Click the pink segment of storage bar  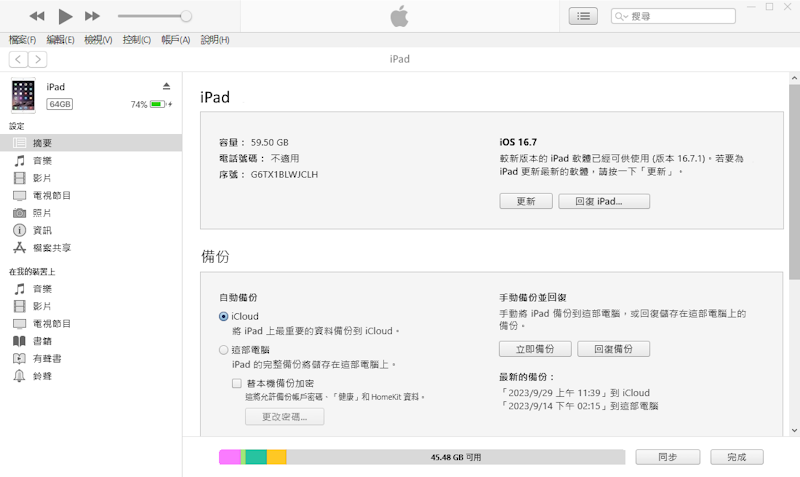click(230, 457)
